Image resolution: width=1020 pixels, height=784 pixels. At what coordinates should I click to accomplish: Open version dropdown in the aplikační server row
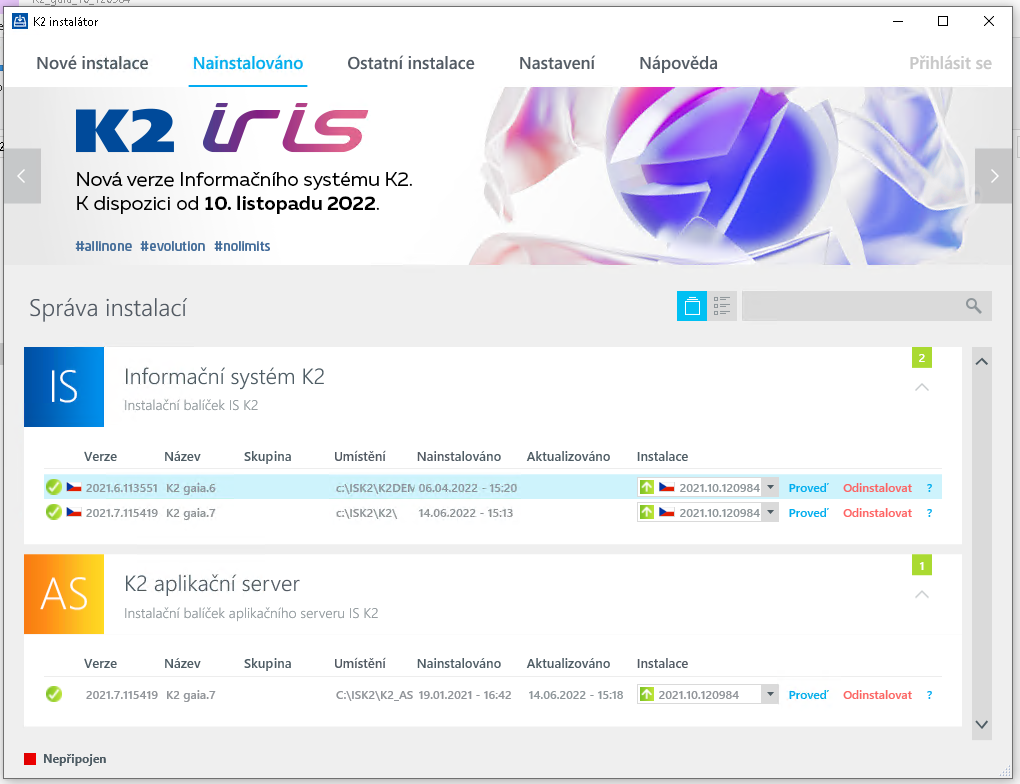coord(770,694)
